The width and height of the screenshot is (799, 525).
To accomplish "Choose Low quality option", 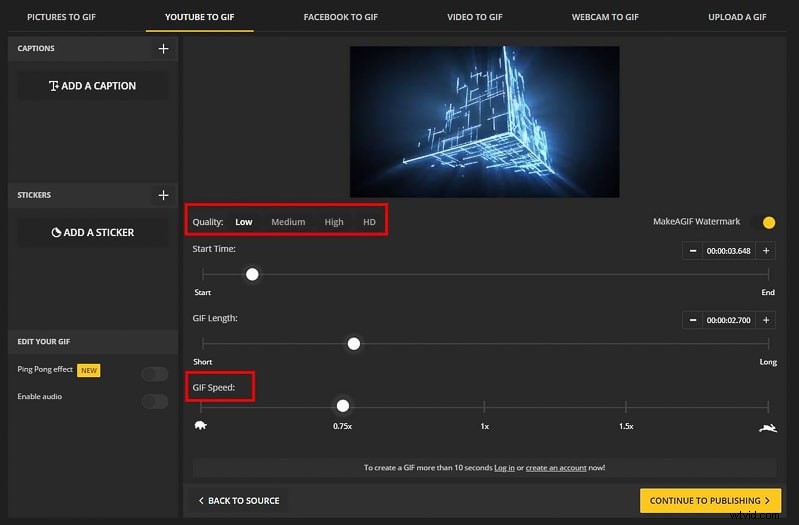I will [244, 222].
